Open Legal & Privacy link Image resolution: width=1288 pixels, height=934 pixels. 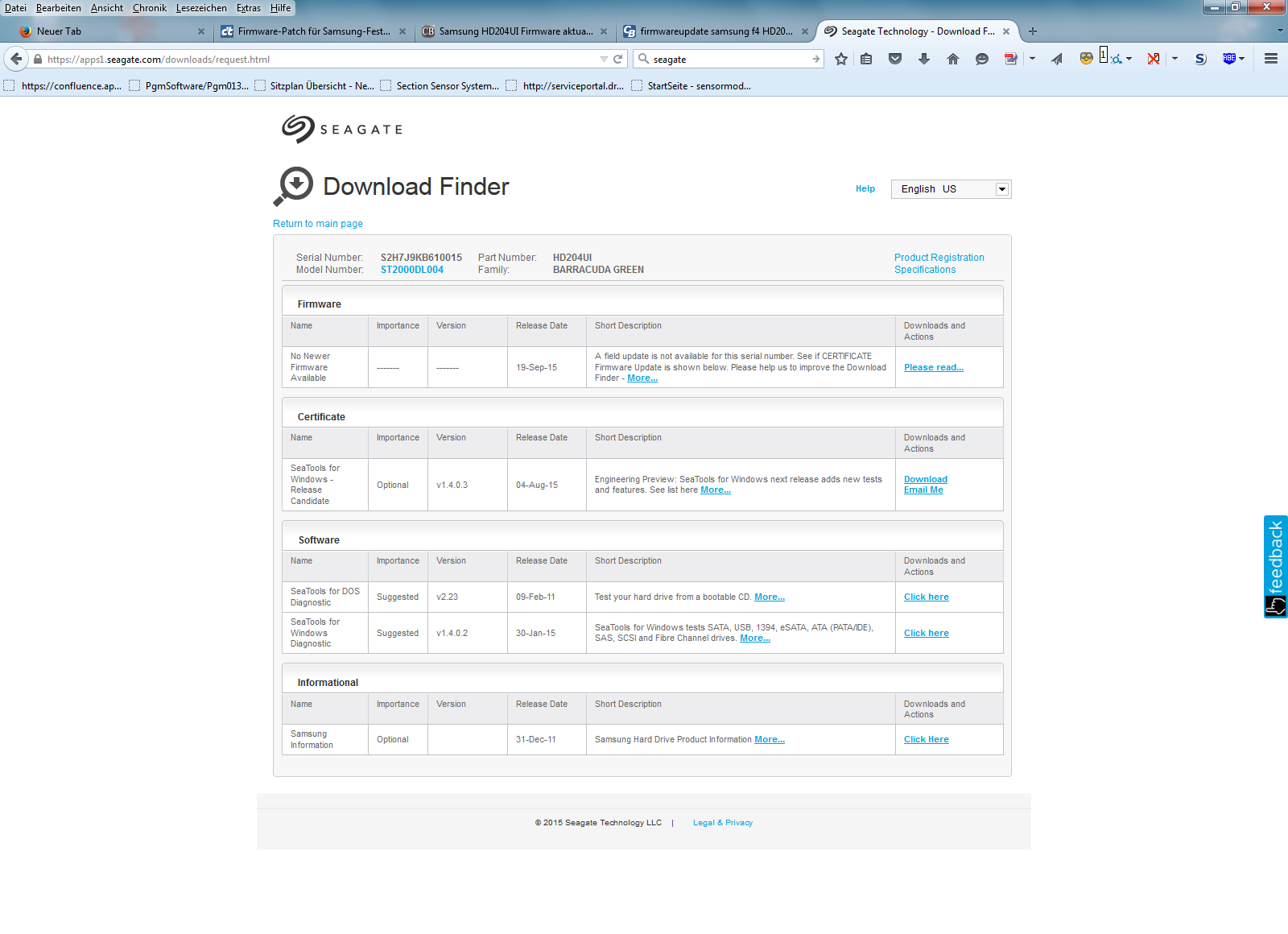[x=723, y=823]
